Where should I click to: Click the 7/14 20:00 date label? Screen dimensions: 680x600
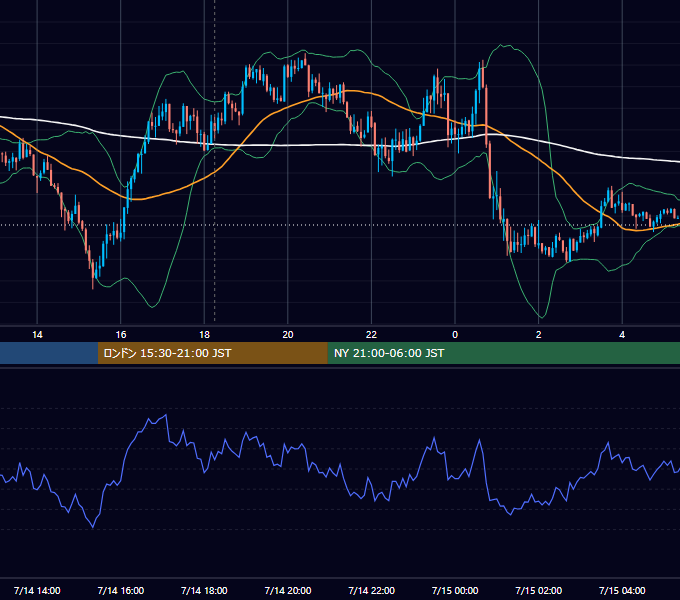coord(288,590)
